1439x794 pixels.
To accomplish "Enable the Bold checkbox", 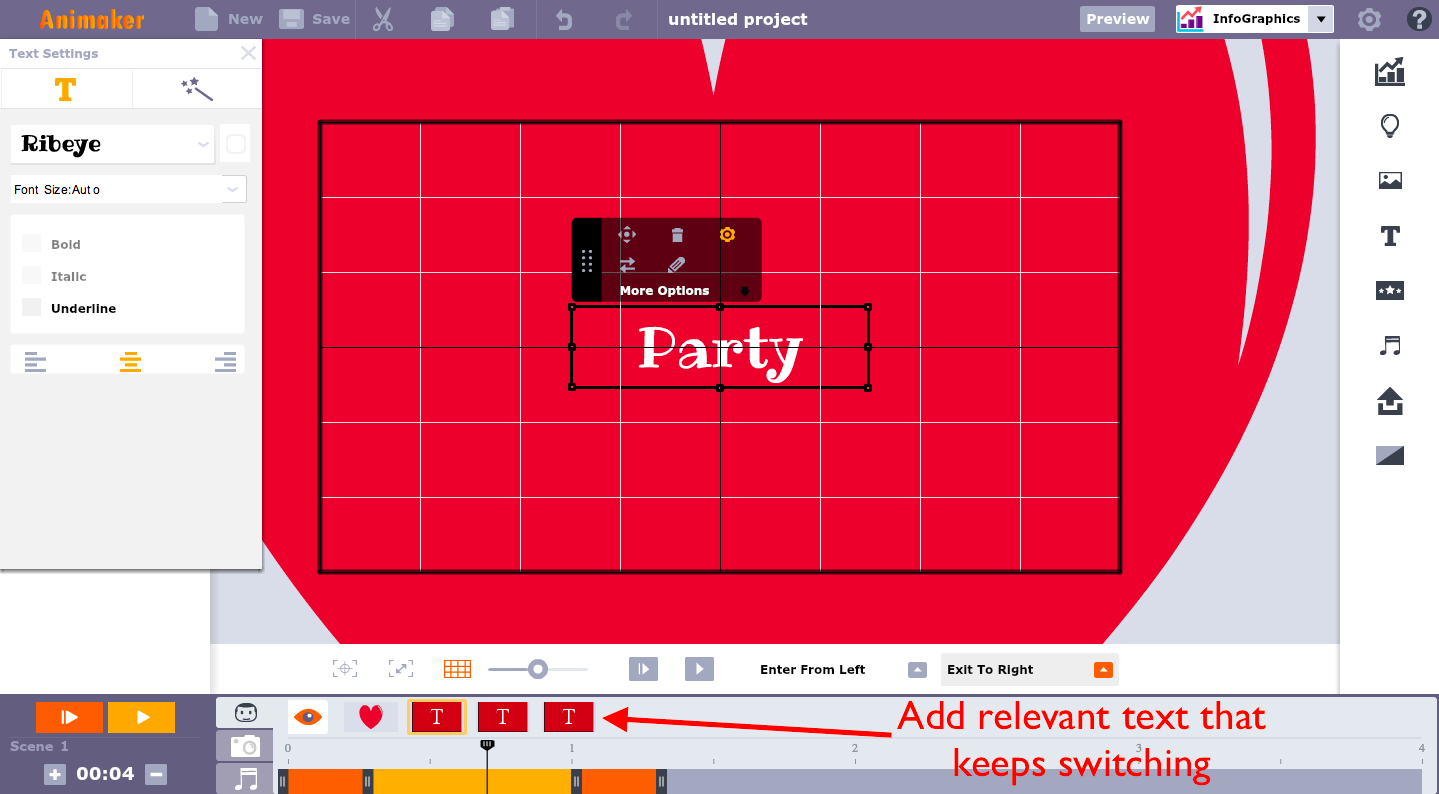I will click(32, 243).
